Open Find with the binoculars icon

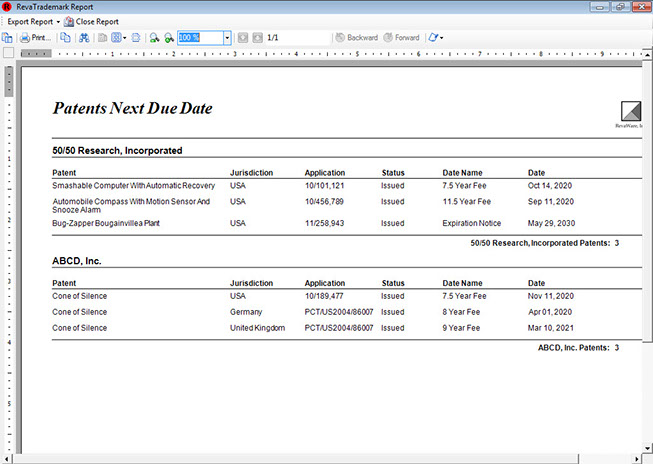click(x=84, y=38)
